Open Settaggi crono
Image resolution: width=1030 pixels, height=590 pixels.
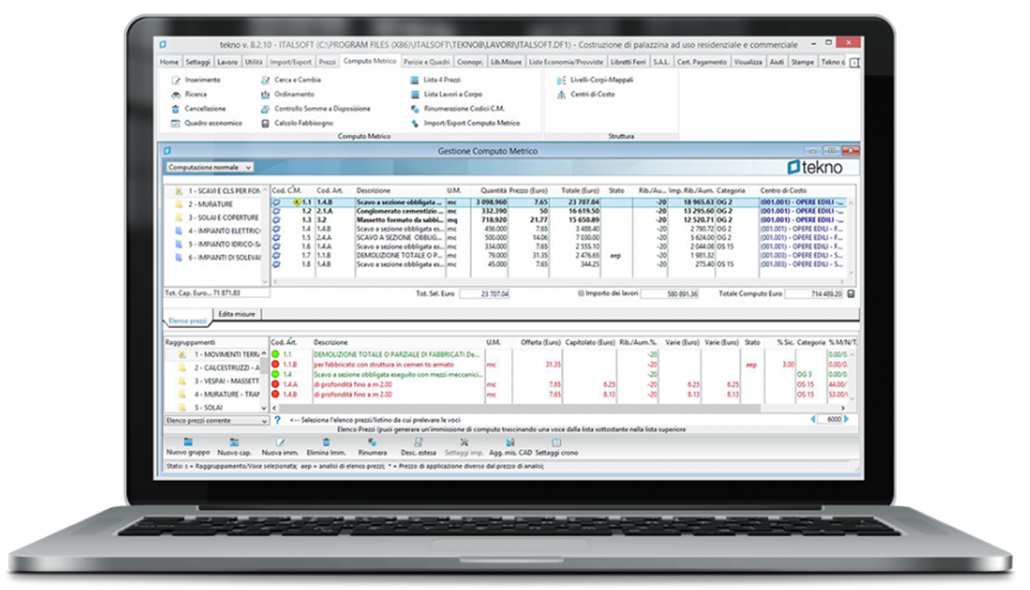point(556,447)
